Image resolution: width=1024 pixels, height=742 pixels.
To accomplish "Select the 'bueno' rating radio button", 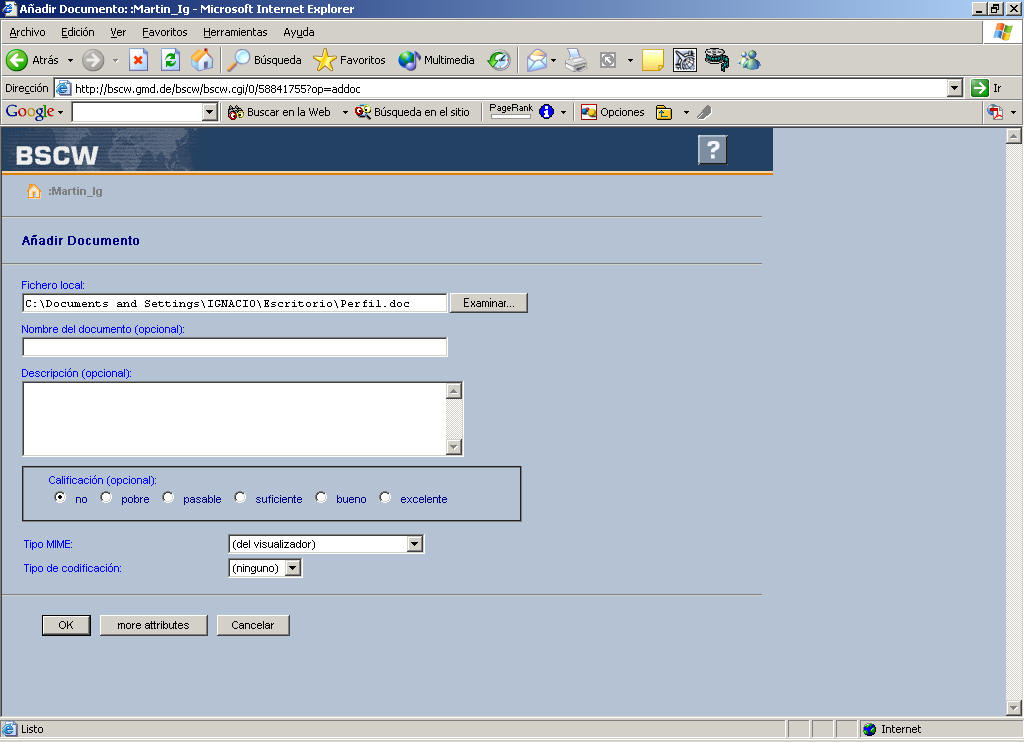I will [x=321, y=498].
